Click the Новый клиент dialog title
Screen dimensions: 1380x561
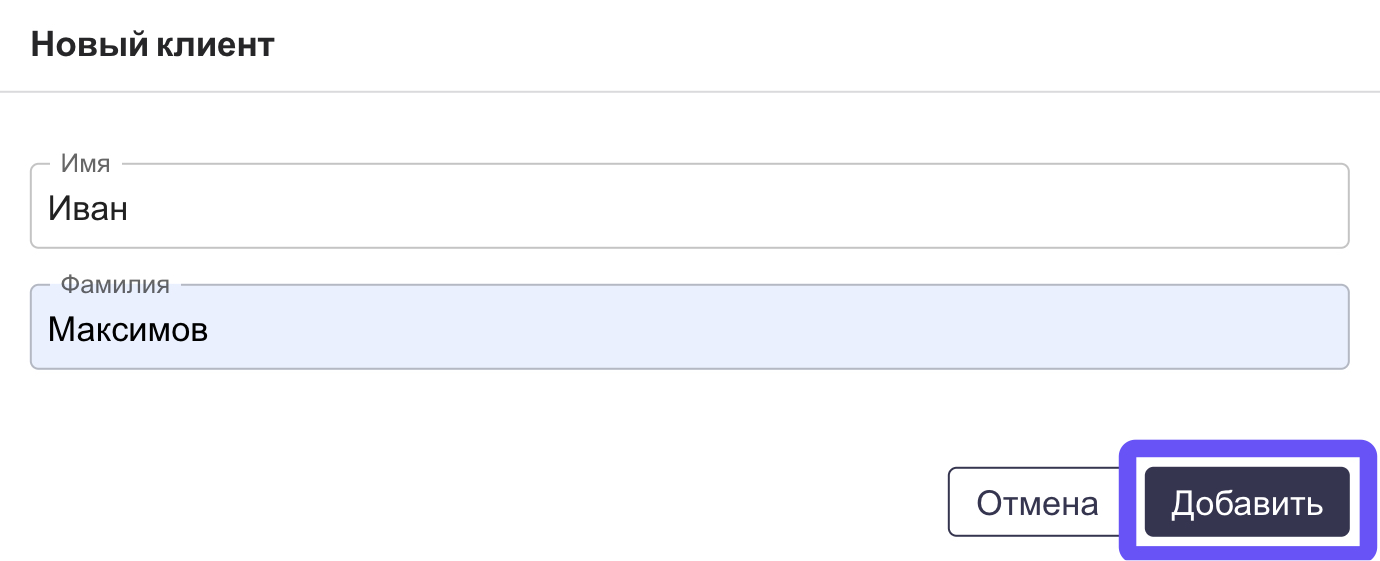(152, 45)
